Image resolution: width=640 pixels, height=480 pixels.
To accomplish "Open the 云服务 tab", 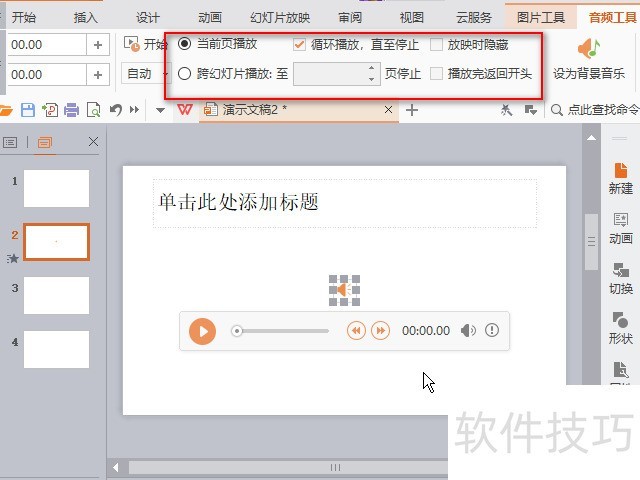I will coord(473,18).
